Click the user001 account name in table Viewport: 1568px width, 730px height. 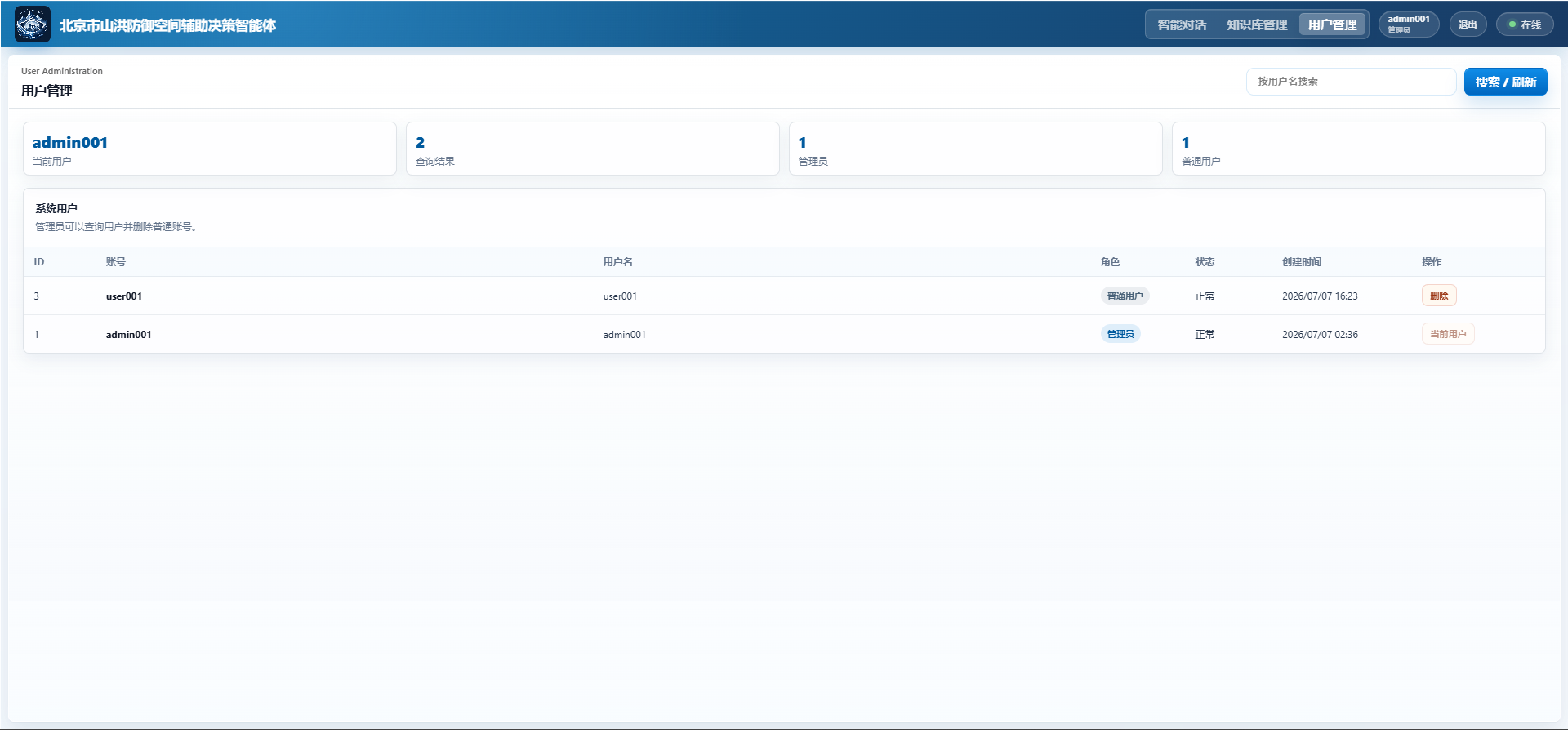pos(124,296)
